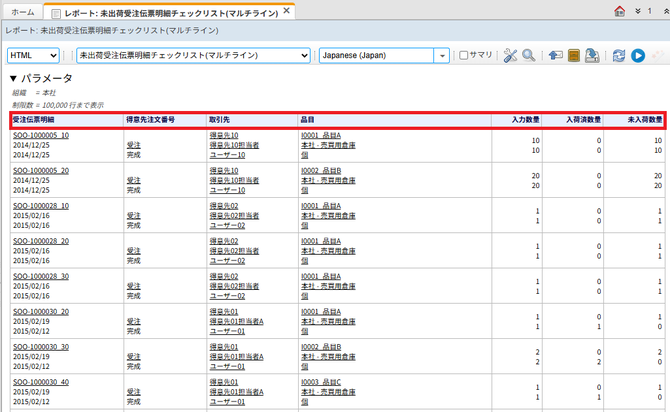Switch to the ホーム tab
Image resolution: width=670 pixels, height=412 pixels.
pyautogui.click(x=23, y=12)
